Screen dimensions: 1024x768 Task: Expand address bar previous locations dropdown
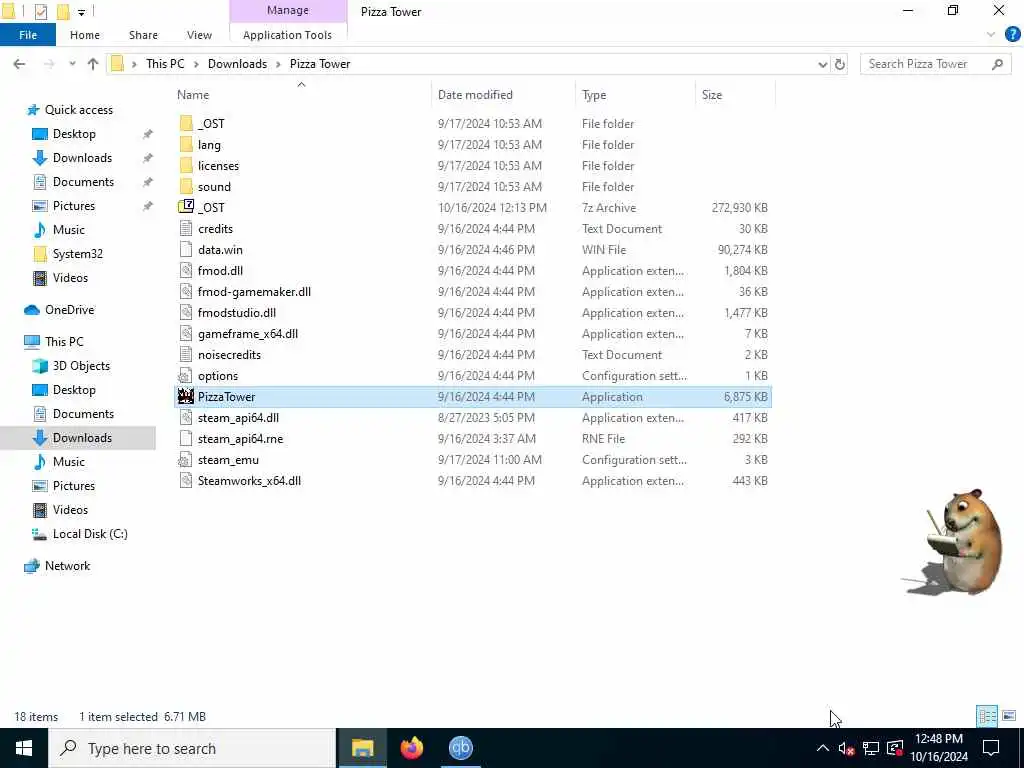[x=822, y=64]
